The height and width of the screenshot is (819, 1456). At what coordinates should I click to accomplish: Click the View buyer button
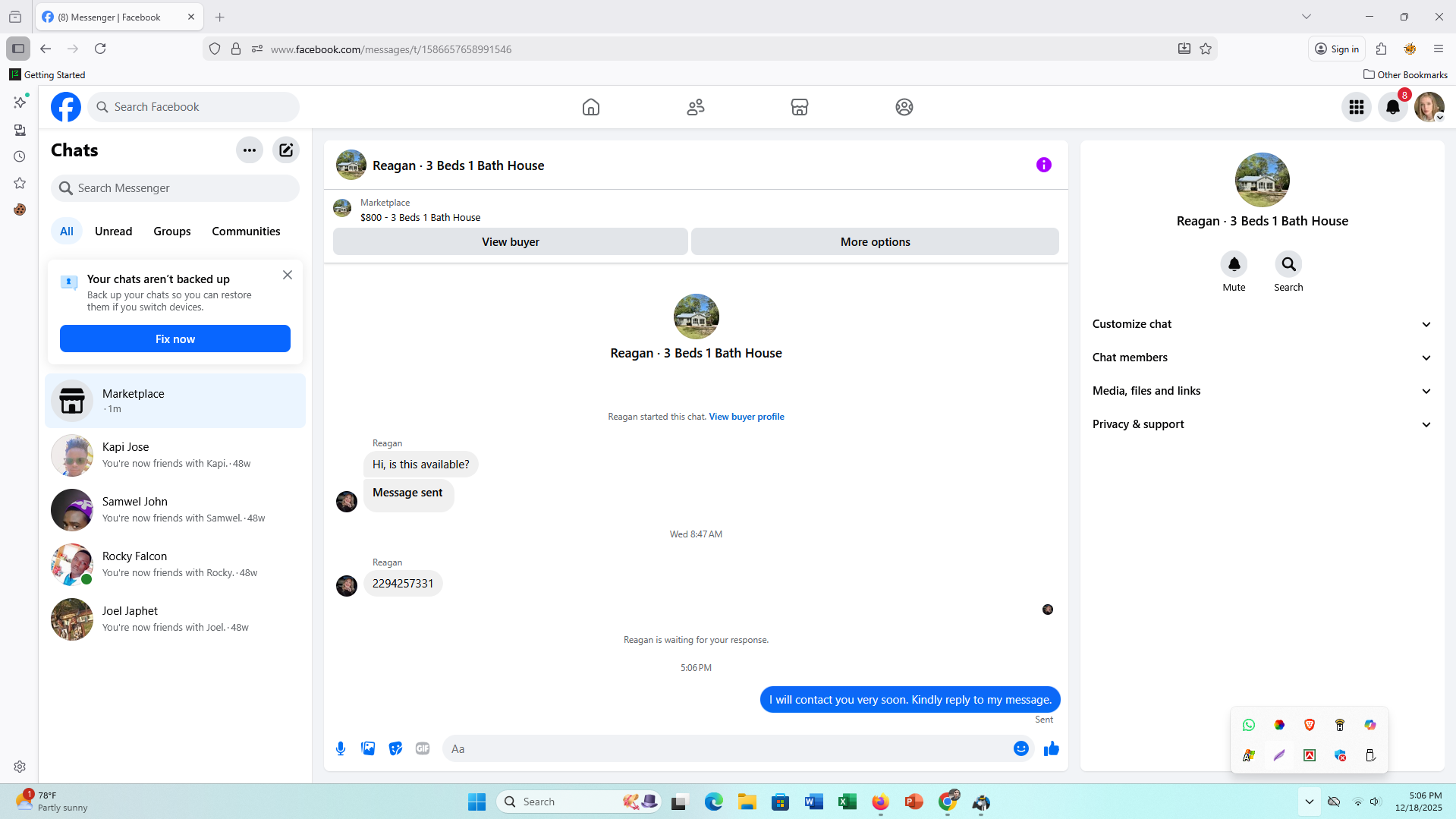(511, 242)
